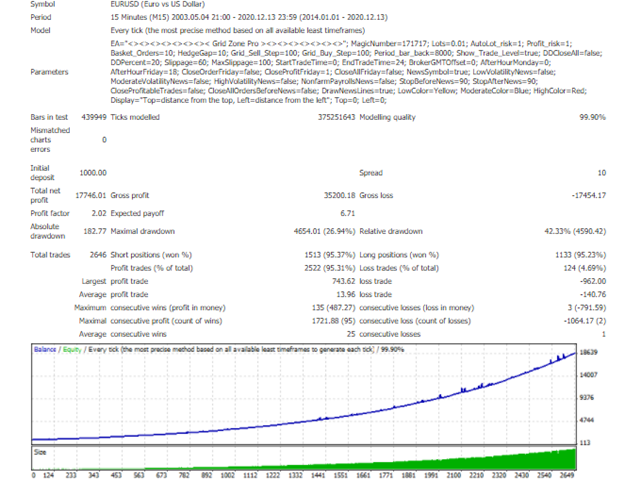This screenshot has height=480, width=640.
Task: Click the consecutive wins value 135 (487.27)
Action: point(333,308)
